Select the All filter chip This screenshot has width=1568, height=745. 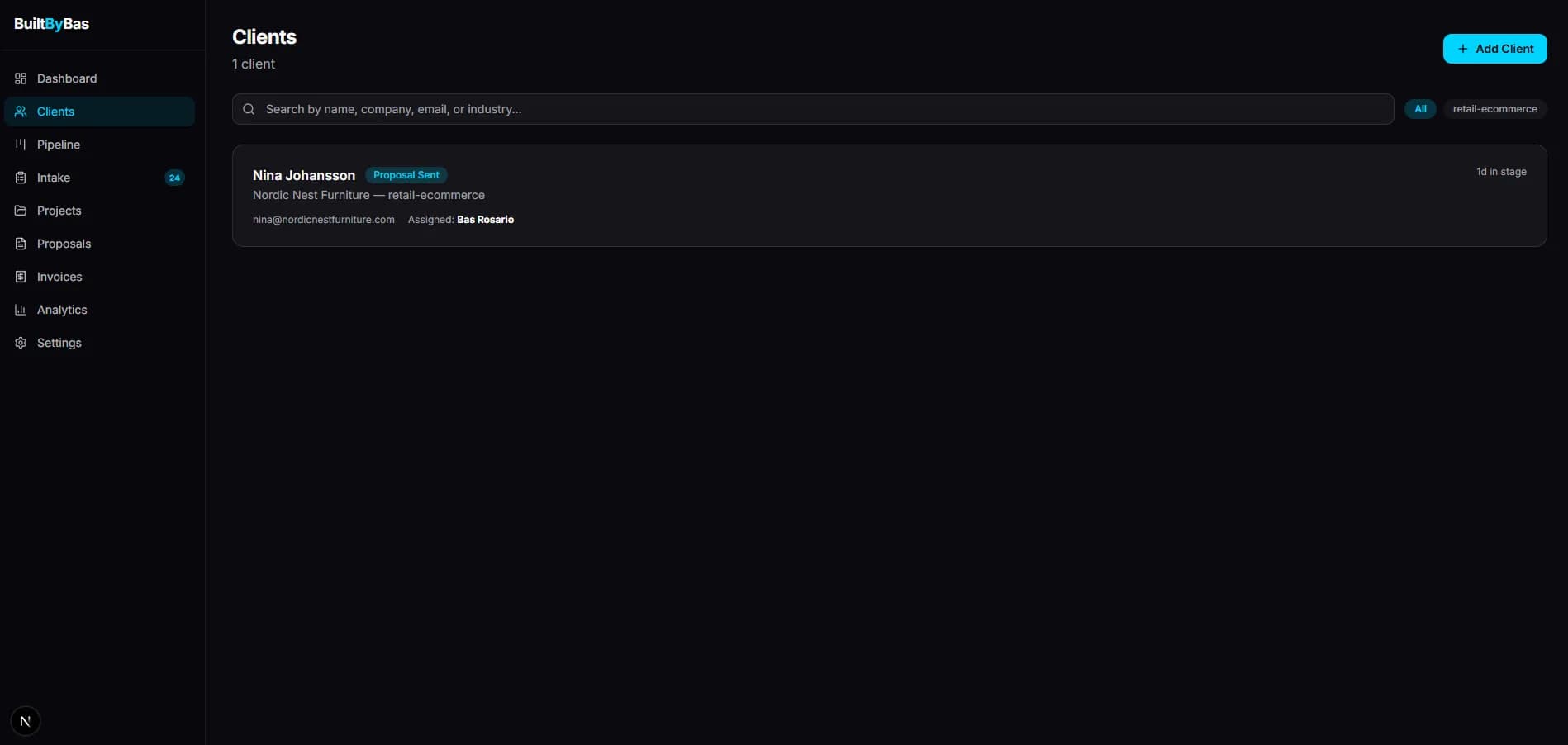[x=1420, y=109]
